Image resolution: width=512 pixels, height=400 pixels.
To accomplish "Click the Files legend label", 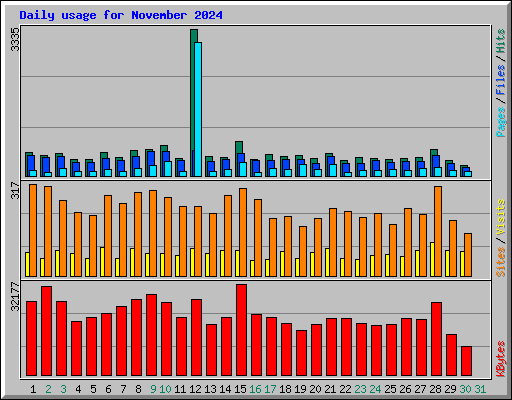I will [500, 79].
